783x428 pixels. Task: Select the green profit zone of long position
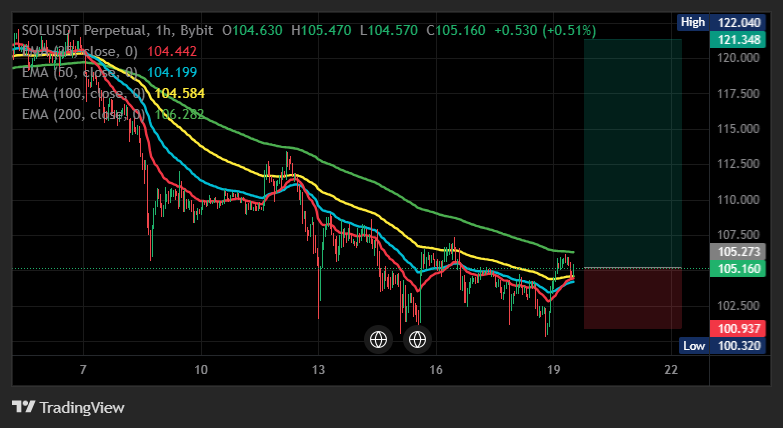[633, 153]
